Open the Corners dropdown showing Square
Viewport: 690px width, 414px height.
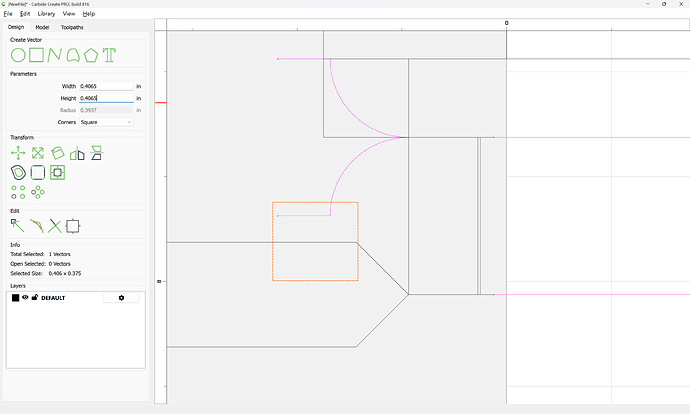tap(106, 122)
